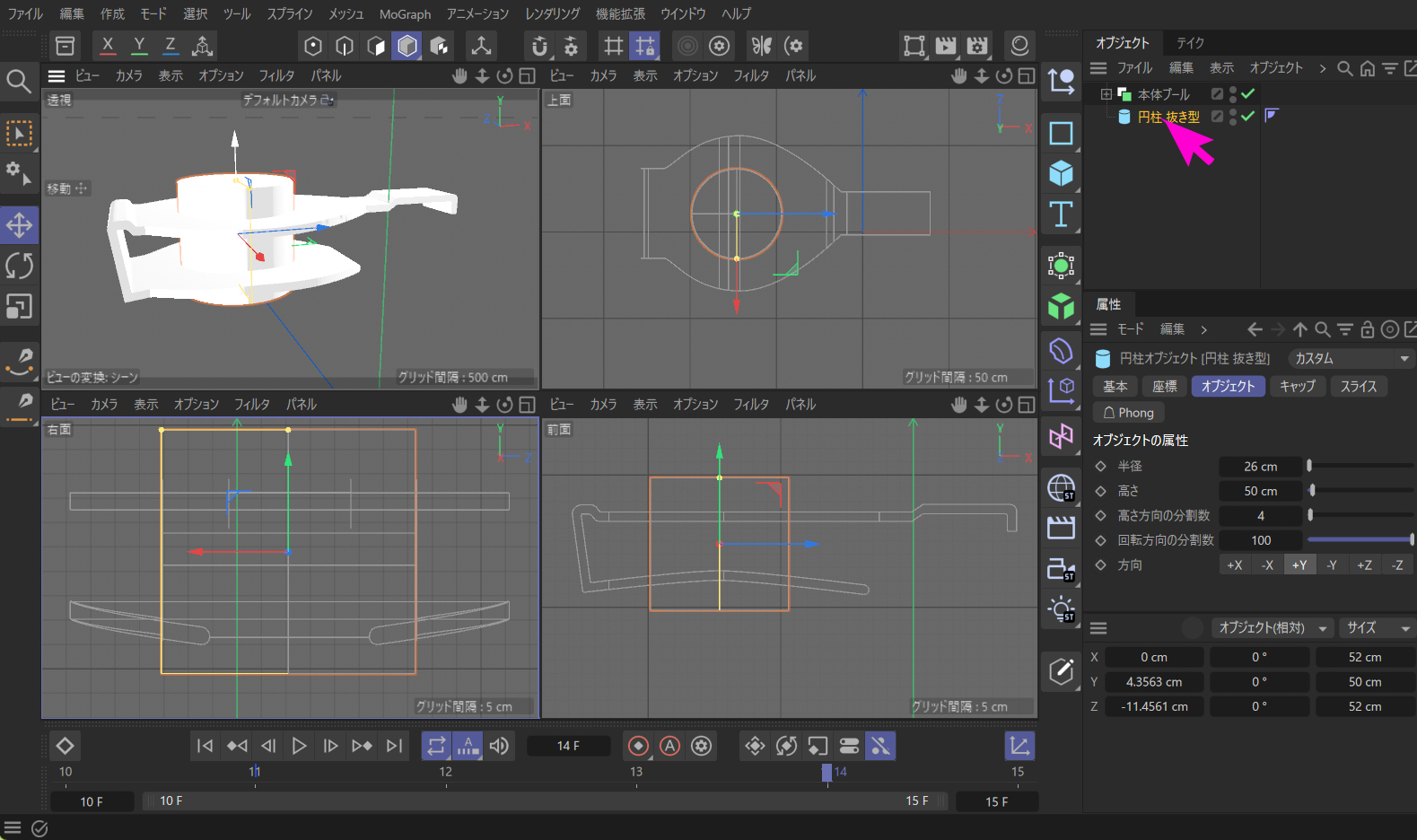The image size is (1417, 840).
Task: Click the record active objects button
Action: click(x=638, y=746)
